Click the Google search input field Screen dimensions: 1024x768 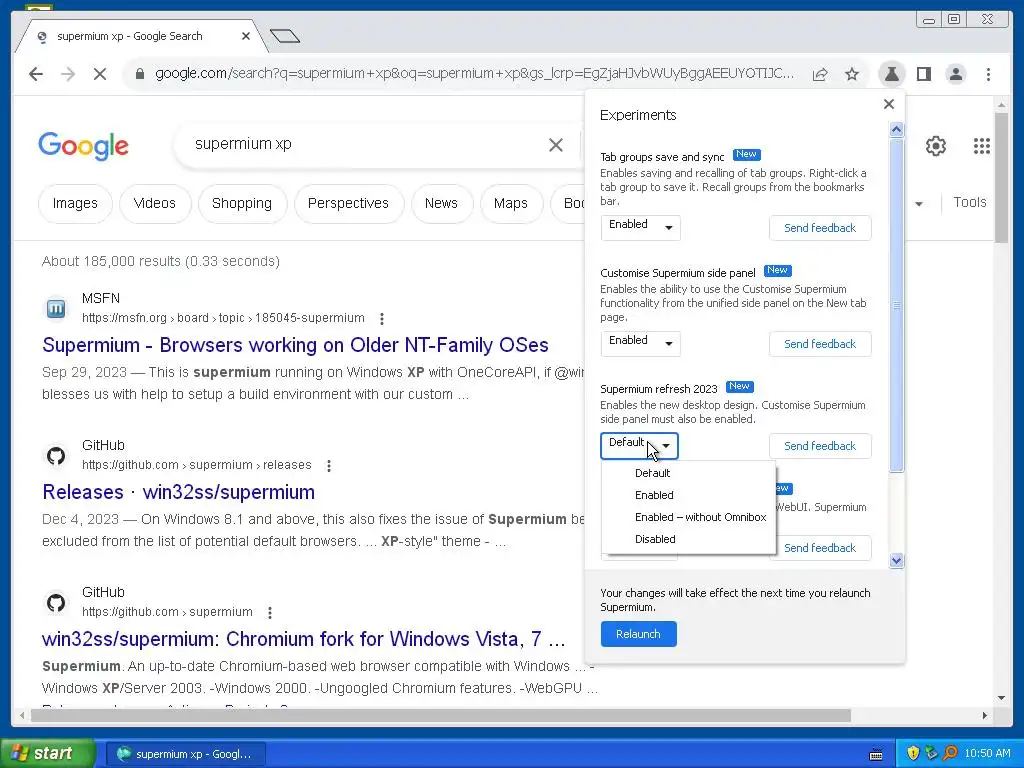366,144
